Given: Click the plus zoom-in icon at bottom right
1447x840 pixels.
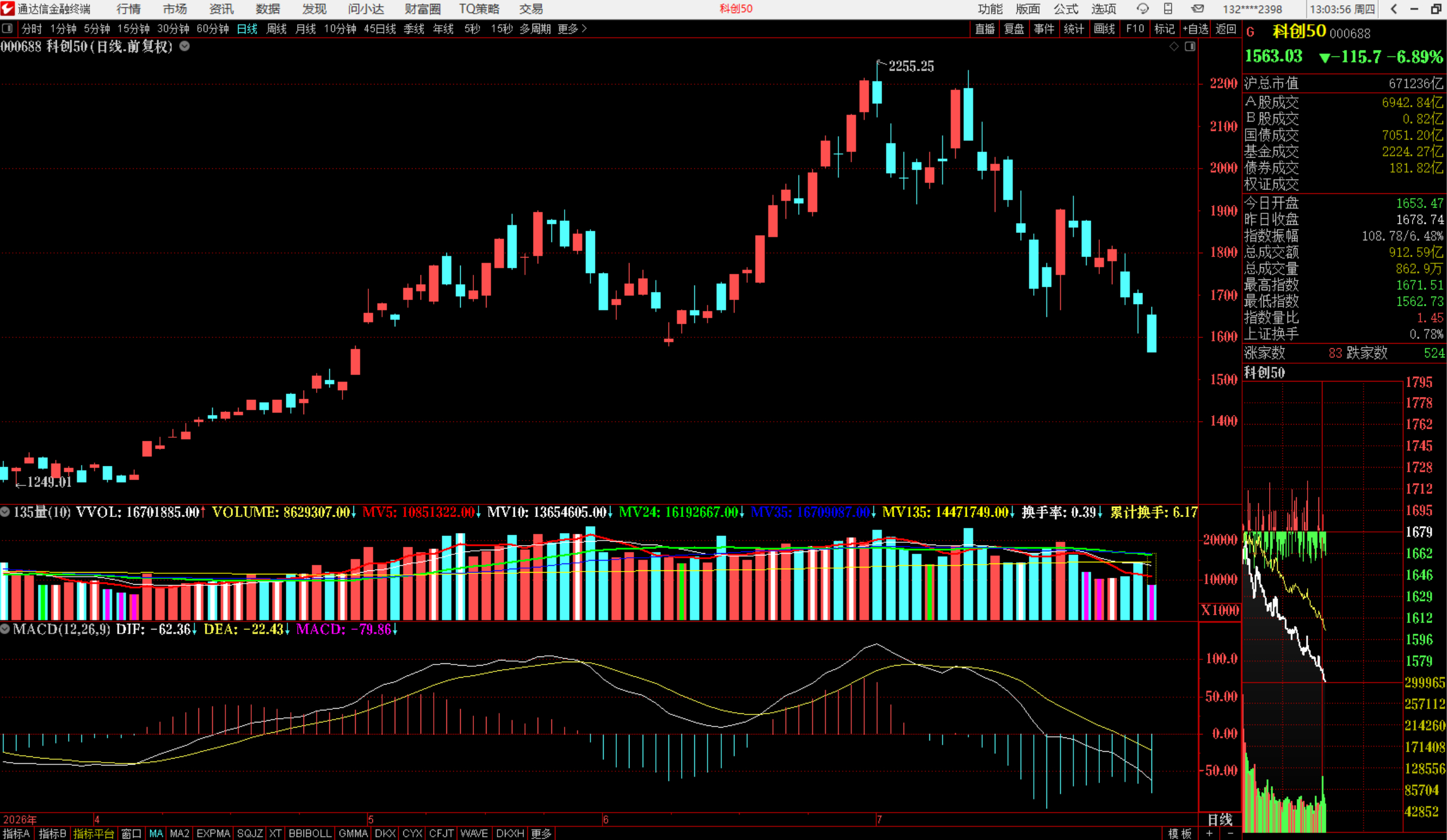Looking at the screenshot, I should tap(1210, 833).
